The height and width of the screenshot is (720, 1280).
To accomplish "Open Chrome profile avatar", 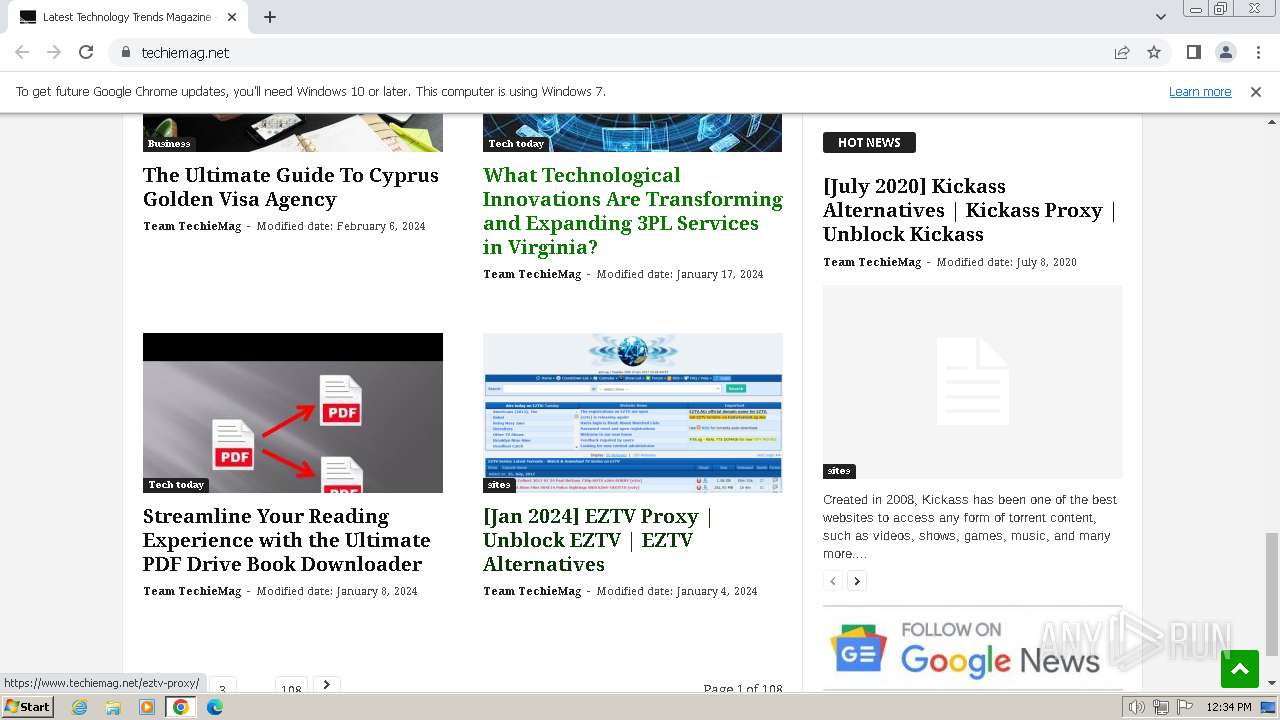I will click(x=1225, y=52).
